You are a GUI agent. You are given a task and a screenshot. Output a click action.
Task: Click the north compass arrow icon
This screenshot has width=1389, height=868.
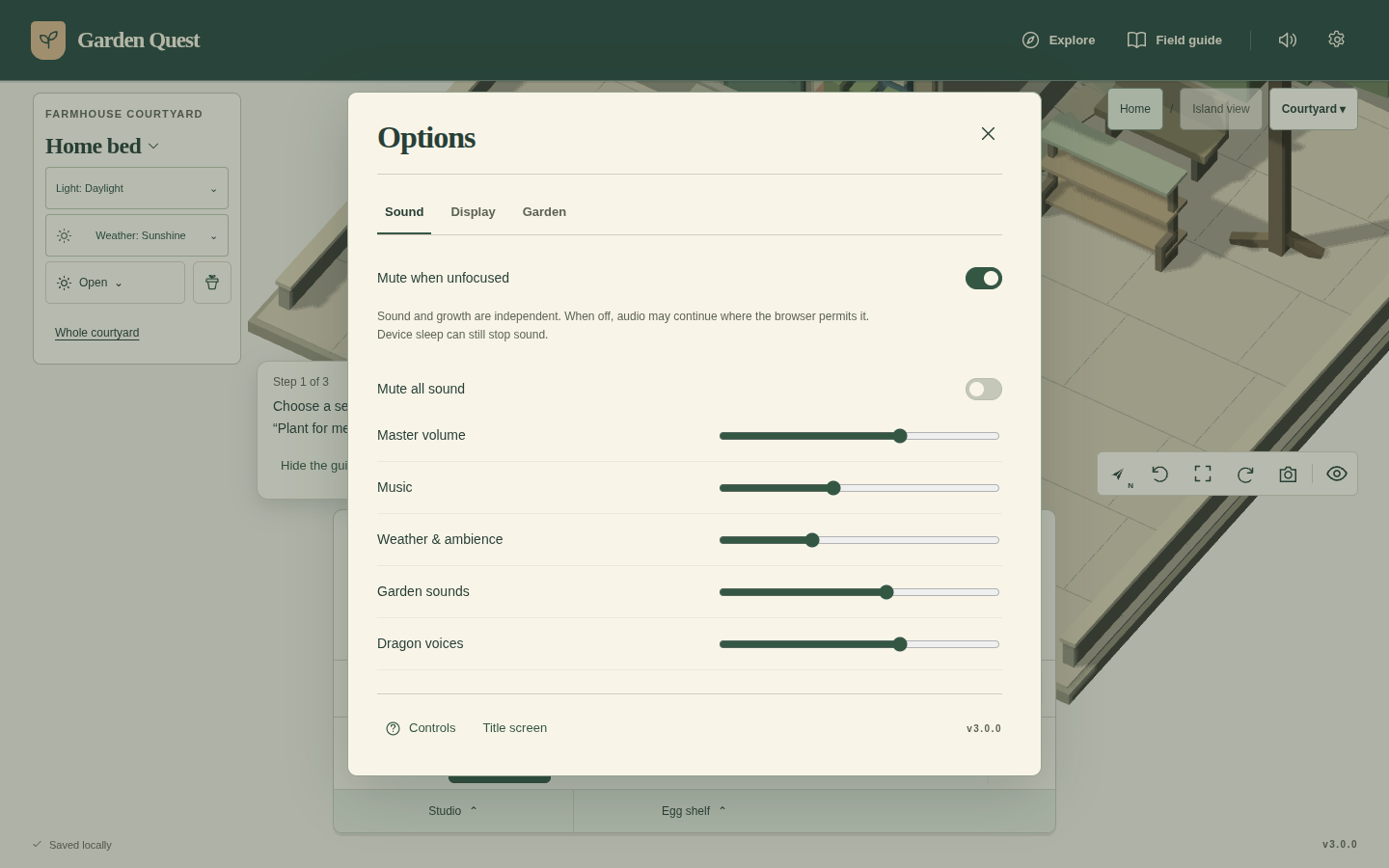pos(1119,475)
